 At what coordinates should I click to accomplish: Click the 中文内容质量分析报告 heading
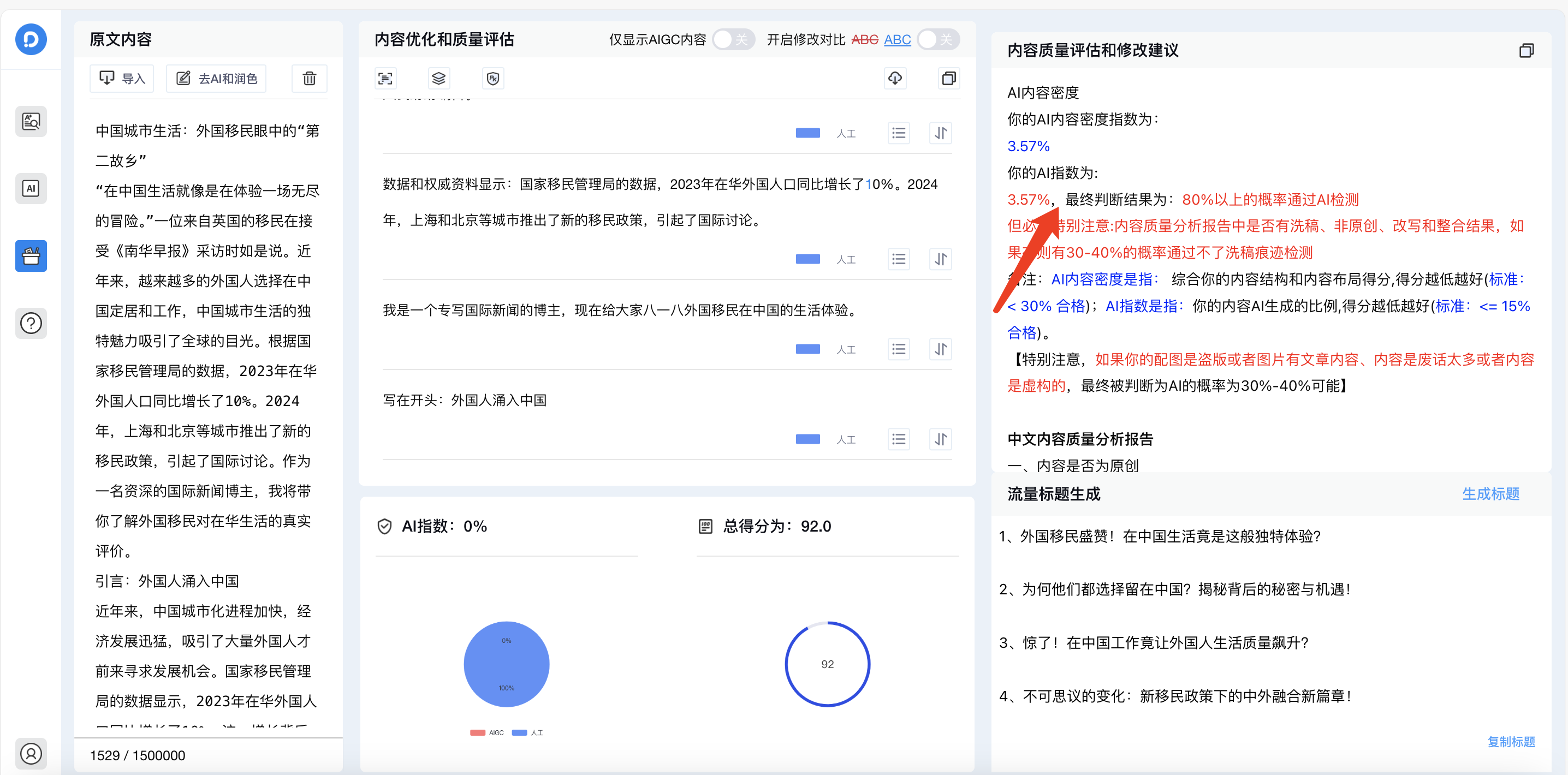click(x=1080, y=440)
